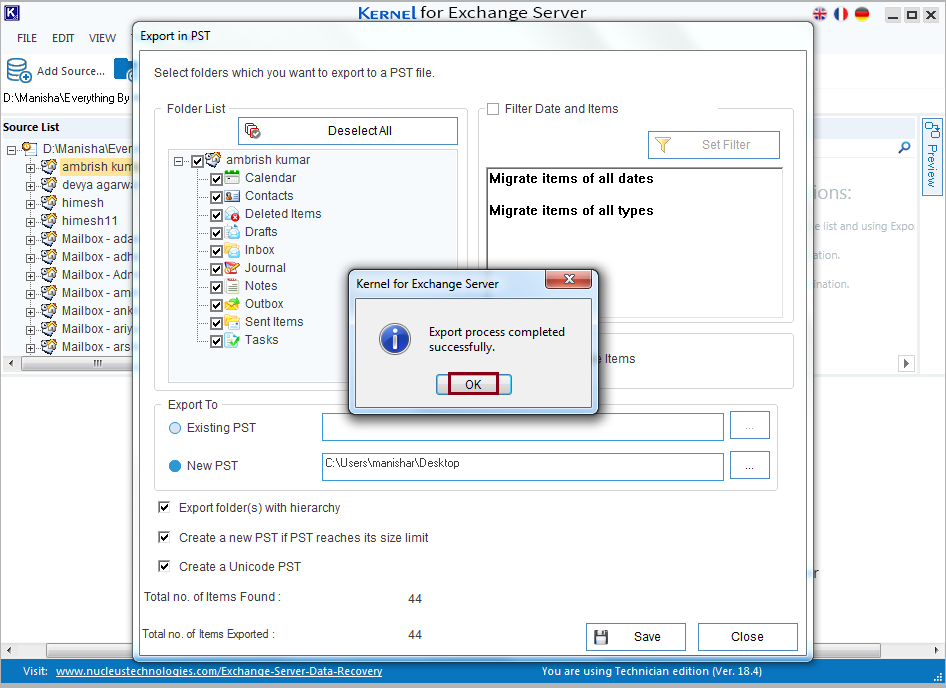The image size is (946, 688).
Task: Browse for an existing PST file
Action: [x=749, y=425]
